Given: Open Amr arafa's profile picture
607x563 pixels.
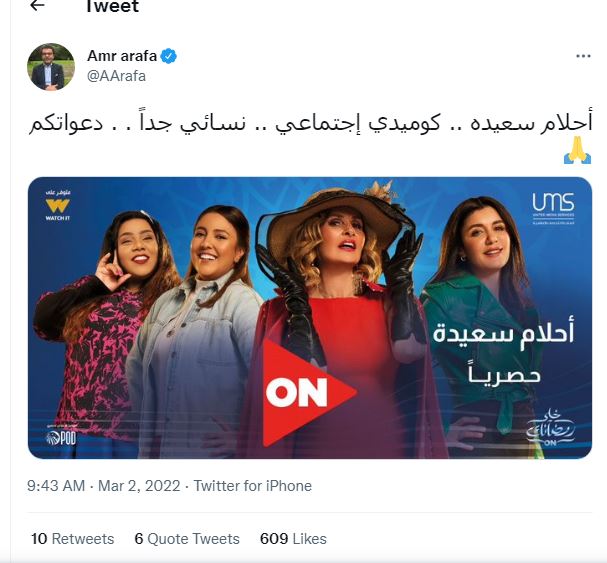Looking at the screenshot, I should 51,67.
